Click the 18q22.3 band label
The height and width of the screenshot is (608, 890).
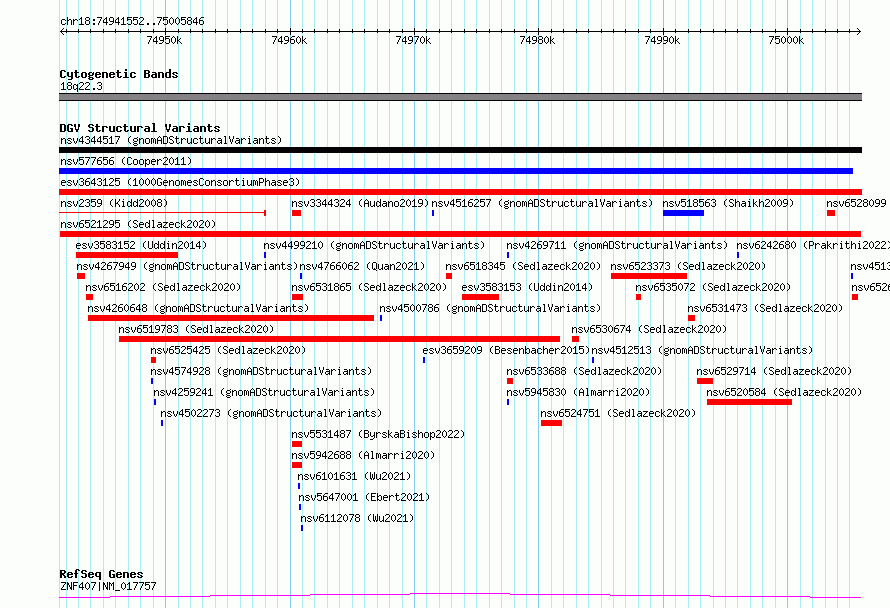point(81,86)
